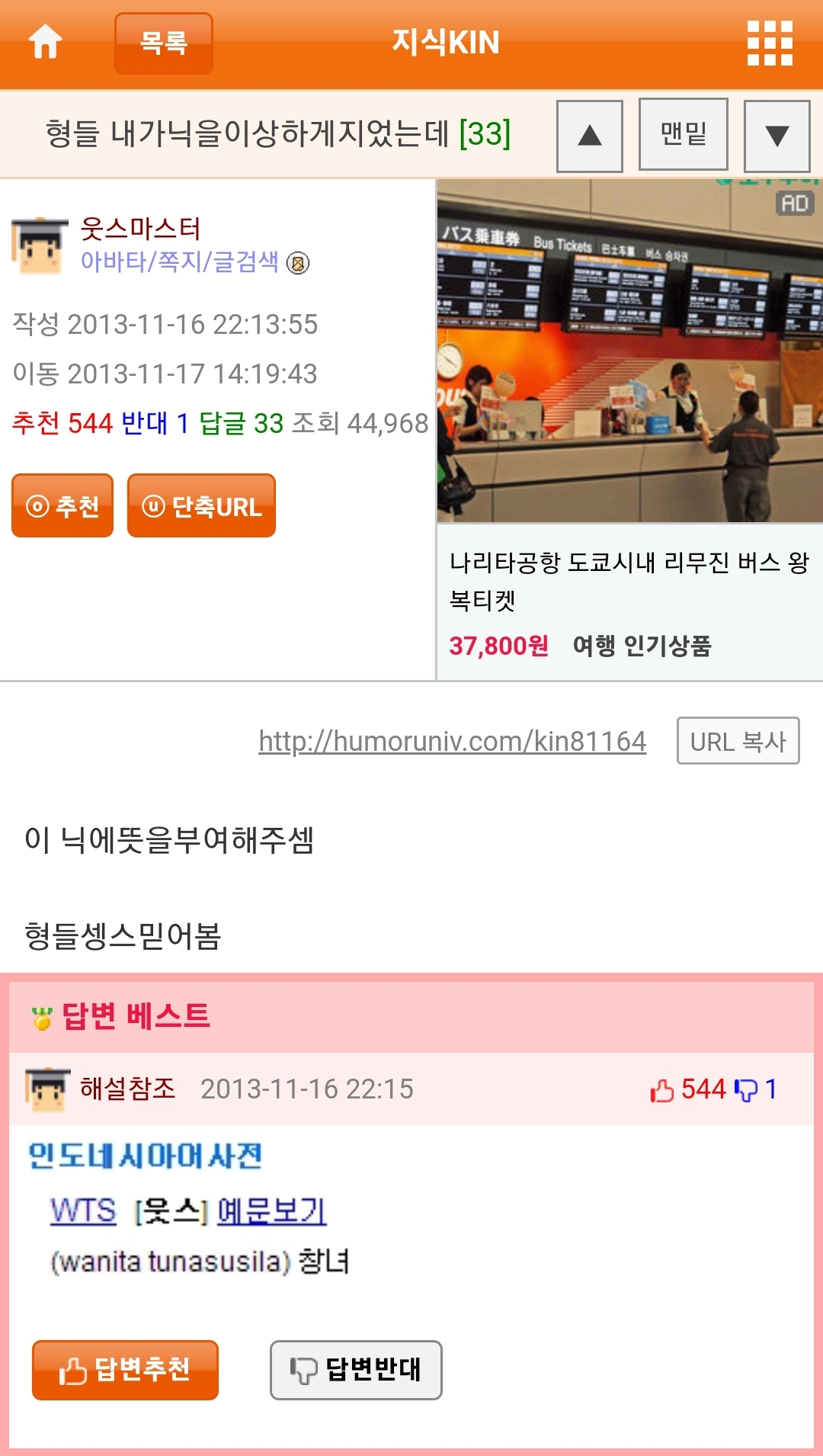Image resolution: width=823 pixels, height=1456 pixels.
Task: Tap the AD badge on the advertisement
Action: [x=795, y=204]
